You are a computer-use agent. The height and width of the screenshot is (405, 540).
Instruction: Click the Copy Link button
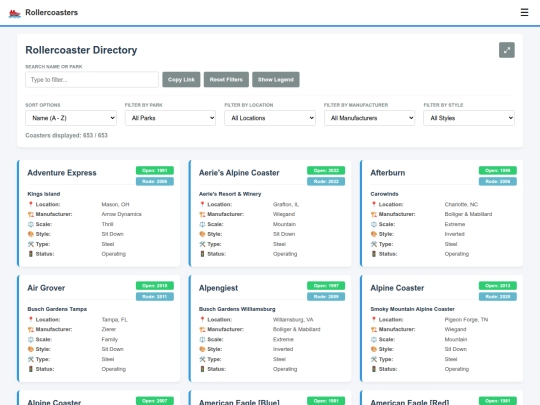click(x=181, y=80)
